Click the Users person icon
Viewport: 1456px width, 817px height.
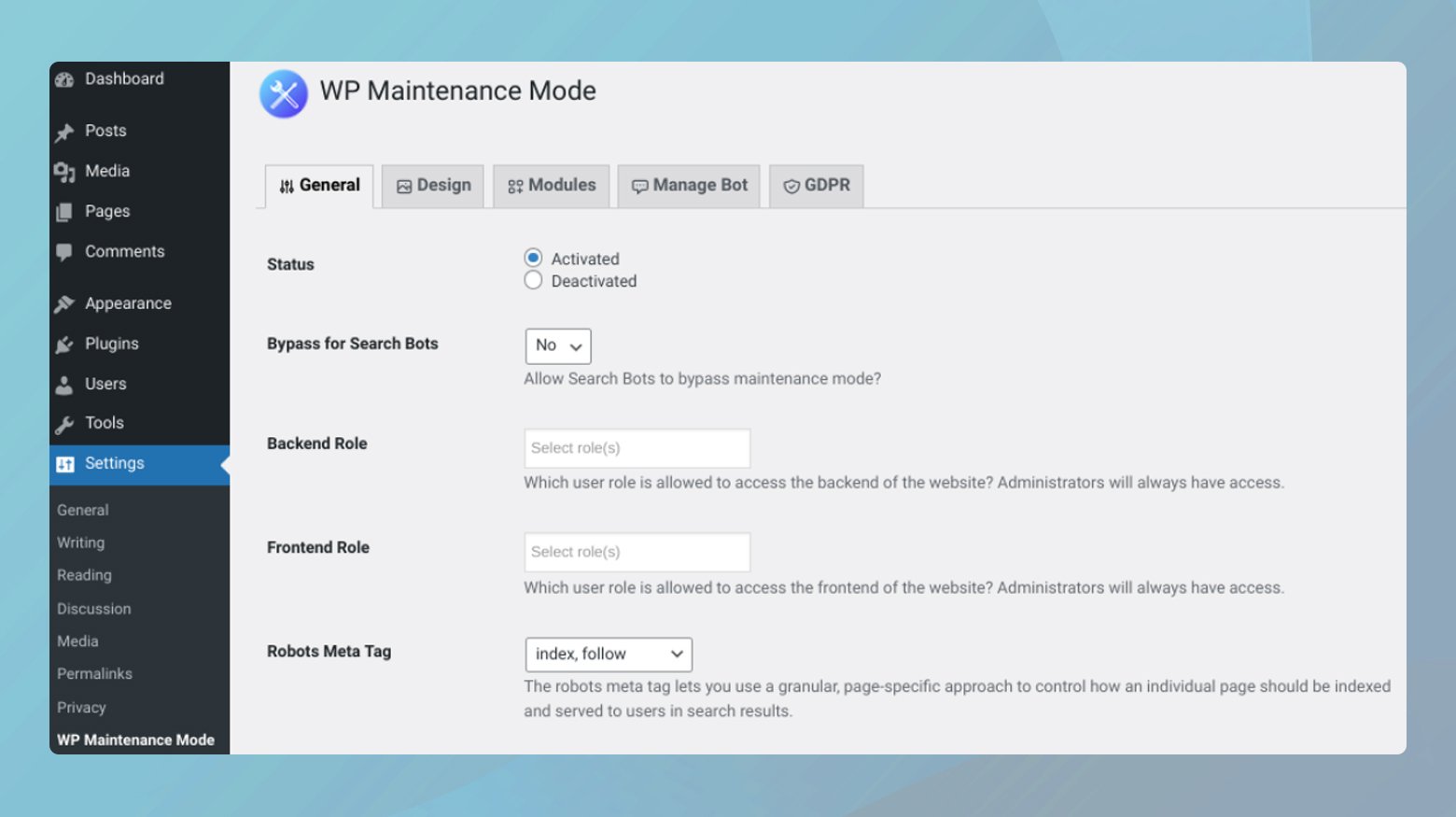tap(64, 385)
